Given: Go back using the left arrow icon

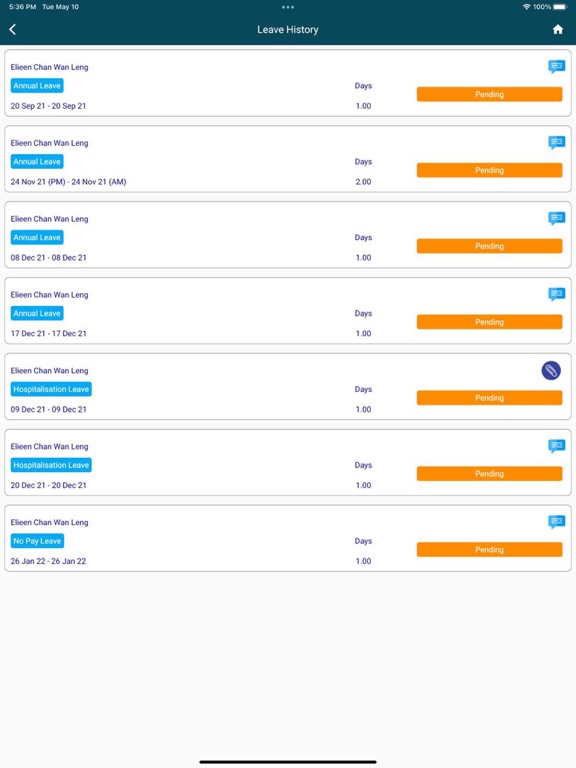Looking at the screenshot, I should tap(13, 29).
